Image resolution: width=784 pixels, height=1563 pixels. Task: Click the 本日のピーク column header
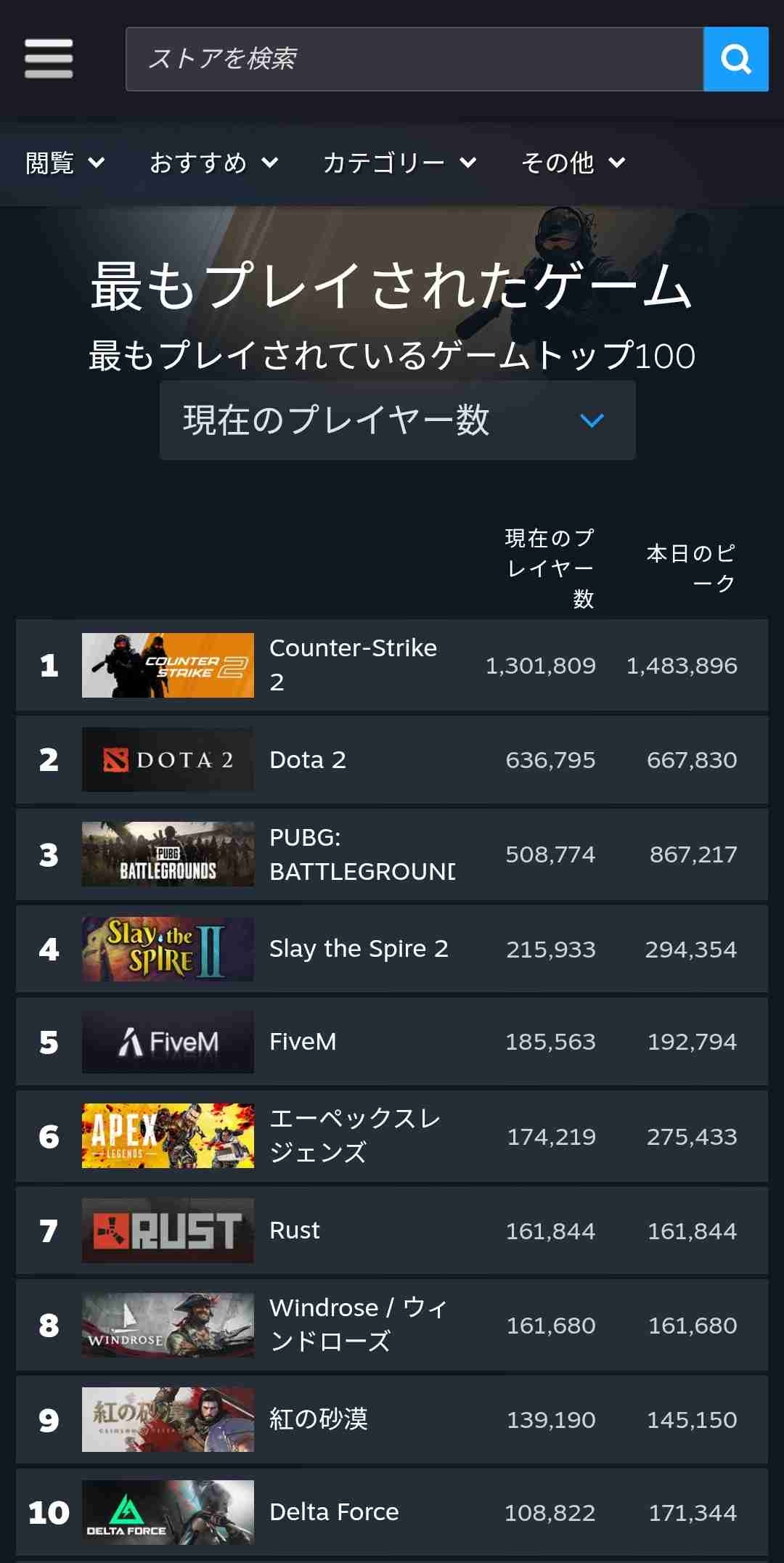(x=691, y=568)
